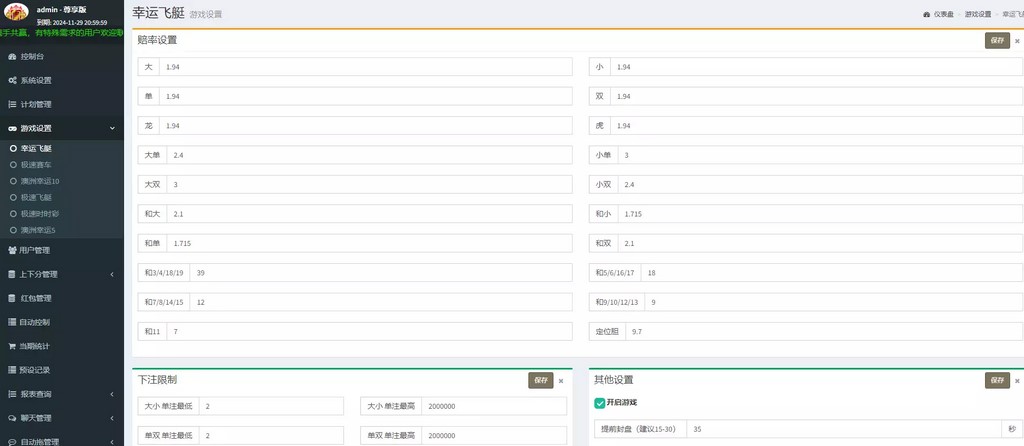Edit the 虎 odds field
Viewport: 1024px width, 446px height.
pyautogui.click(x=816, y=125)
